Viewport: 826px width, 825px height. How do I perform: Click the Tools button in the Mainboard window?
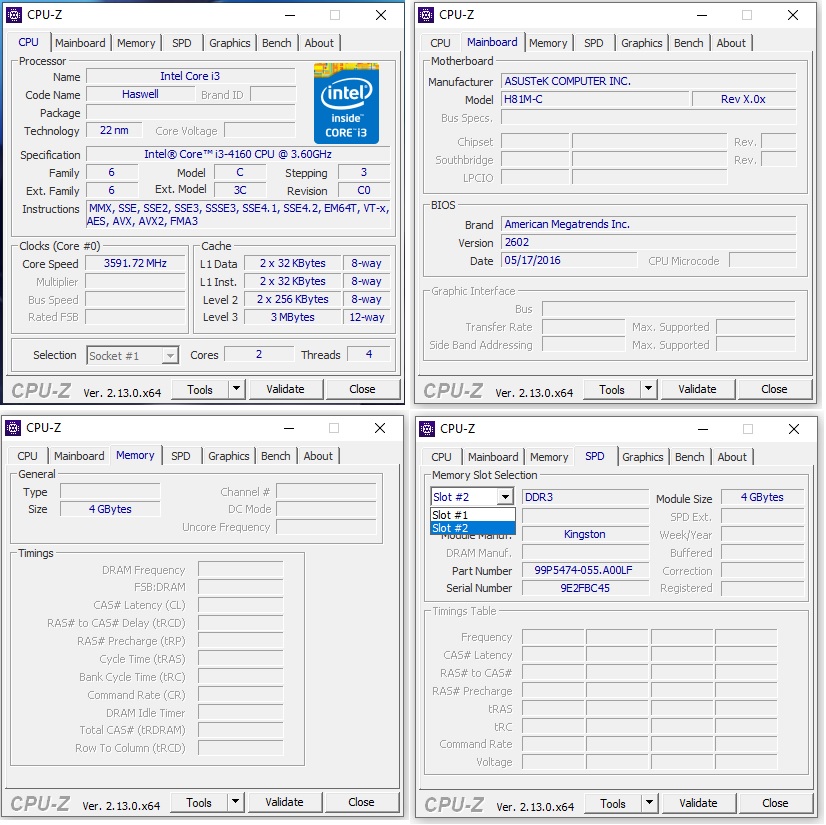612,389
